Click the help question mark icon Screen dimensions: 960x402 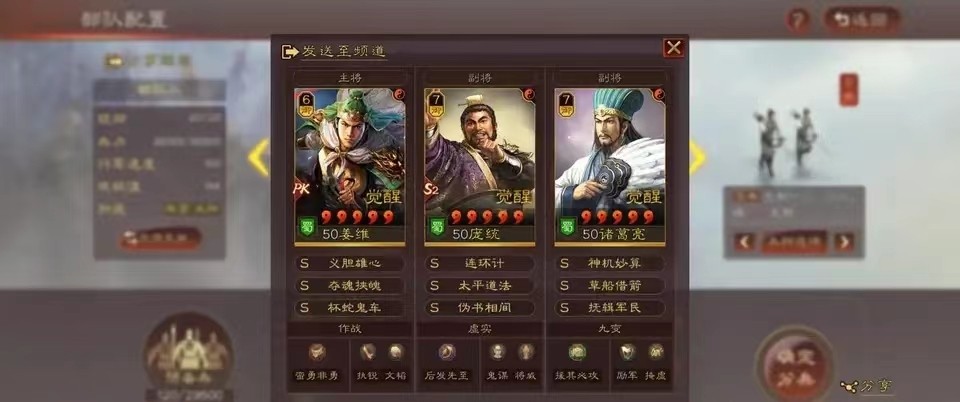click(798, 21)
